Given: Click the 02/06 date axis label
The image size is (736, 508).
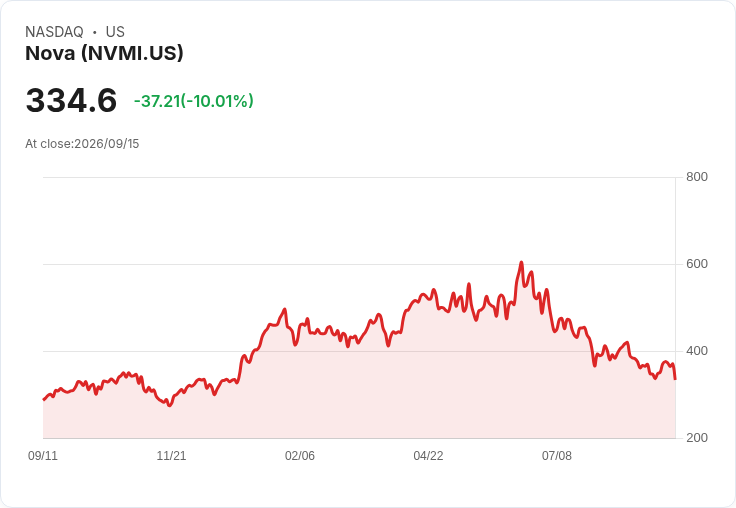Looking at the screenshot, I should tap(300, 455).
